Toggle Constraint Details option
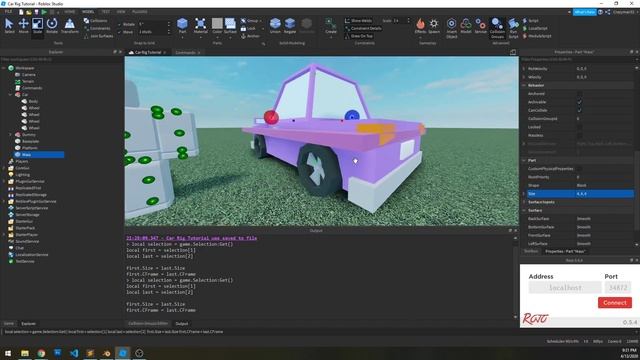The height and width of the screenshot is (360, 640). coord(363,28)
